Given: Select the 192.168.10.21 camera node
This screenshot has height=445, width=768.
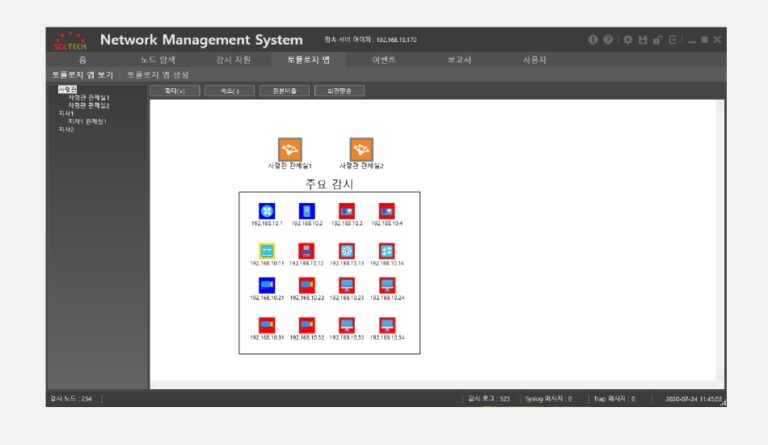Looking at the screenshot, I should [x=266, y=285].
